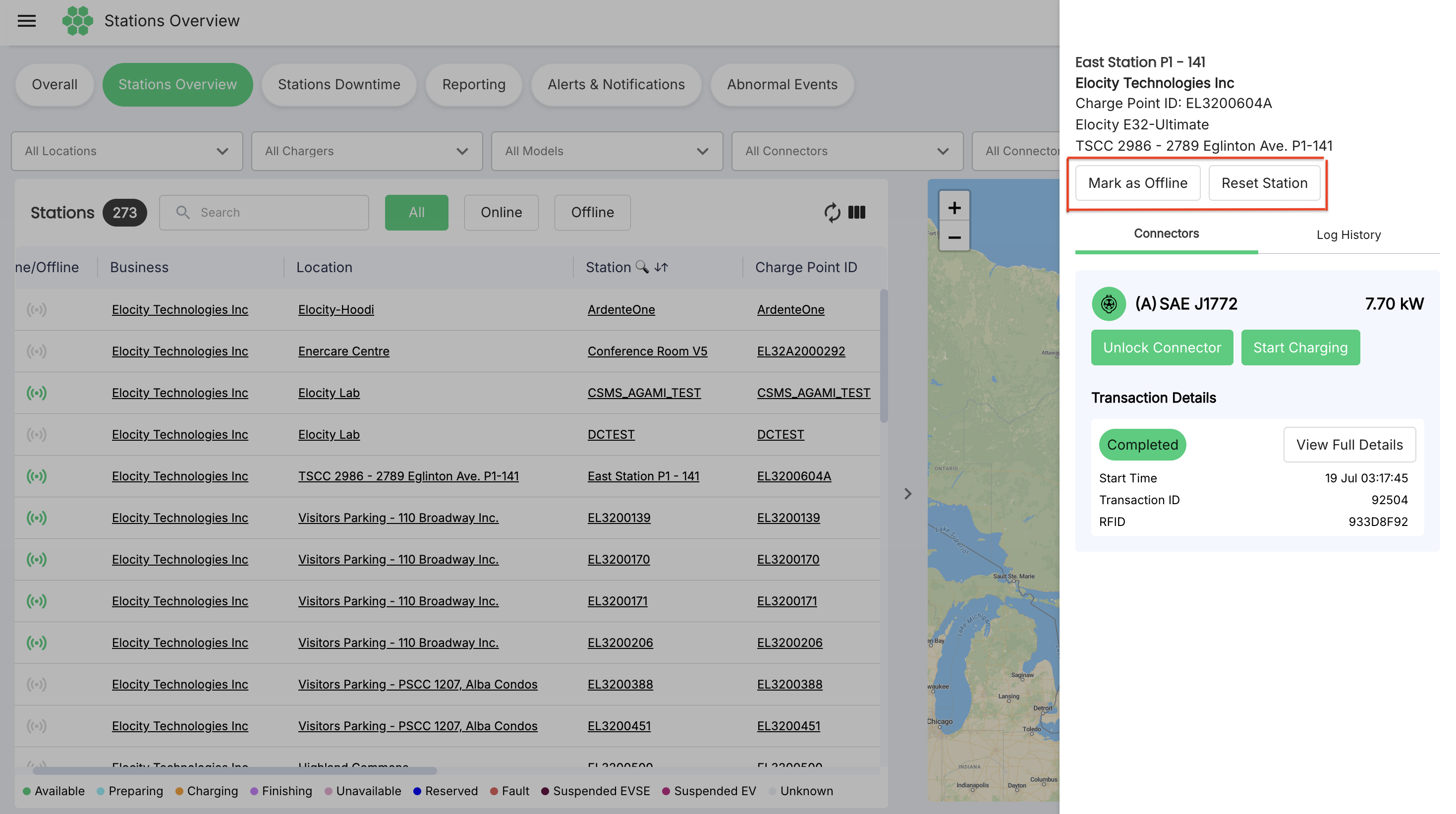Open DCTEST charge point ID link
The width and height of the screenshot is (1456, 814).
(x=781, y=435)
